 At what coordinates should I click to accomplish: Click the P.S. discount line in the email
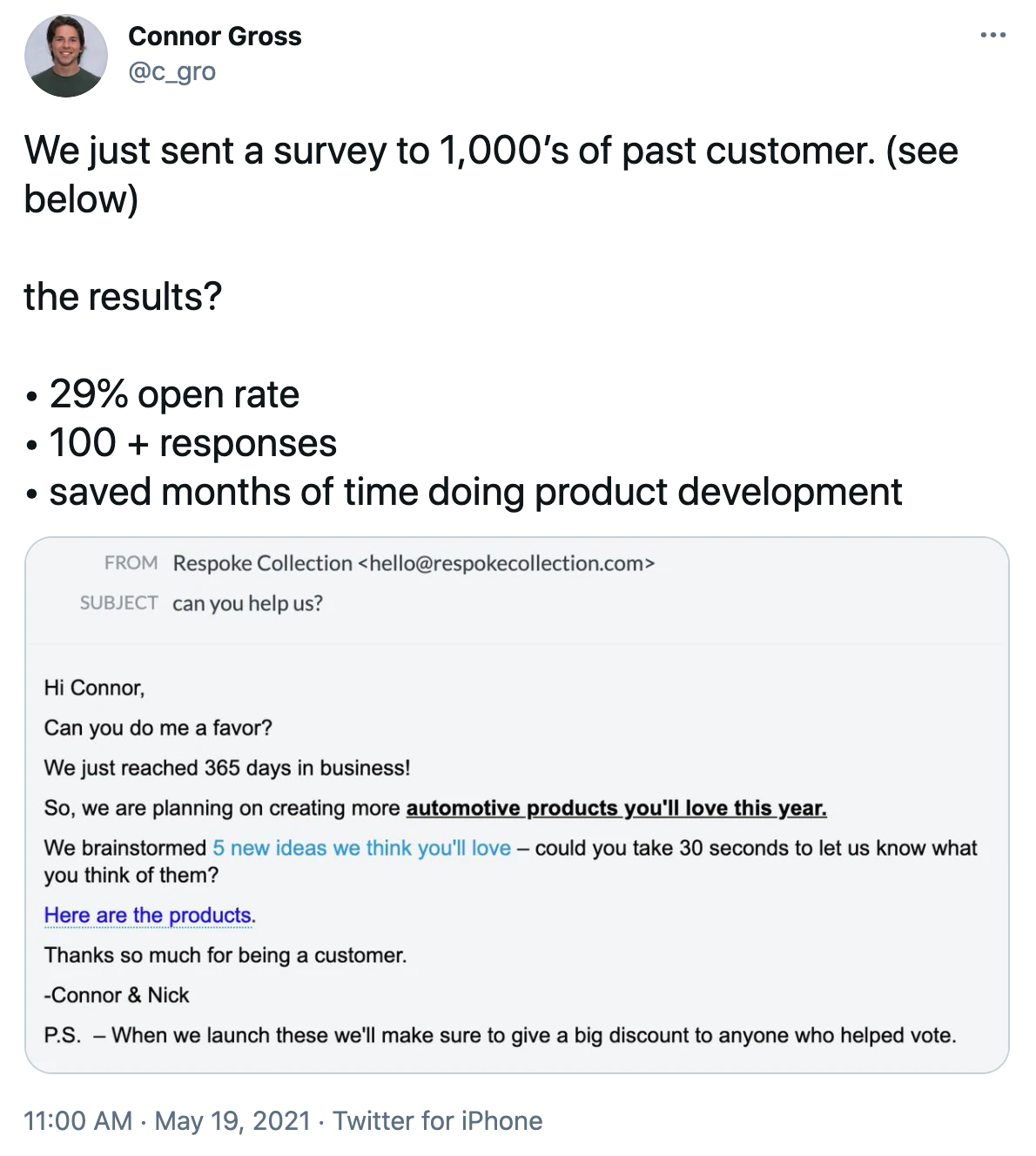coord(500,1035)
